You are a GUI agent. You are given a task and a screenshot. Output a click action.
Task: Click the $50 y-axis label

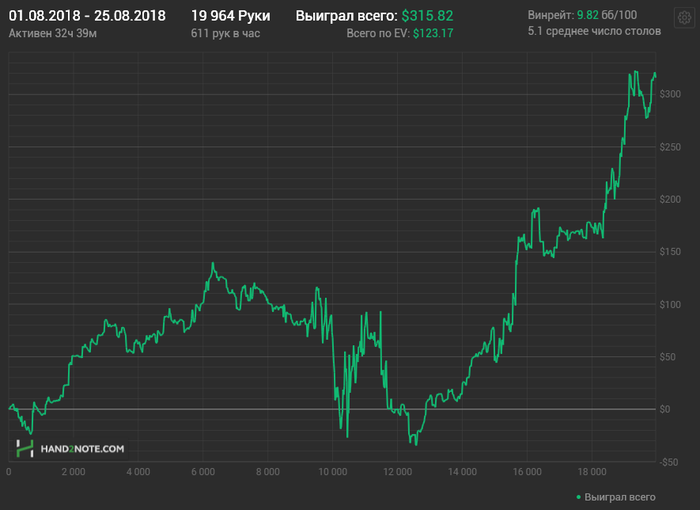click(x=667, y=357)
